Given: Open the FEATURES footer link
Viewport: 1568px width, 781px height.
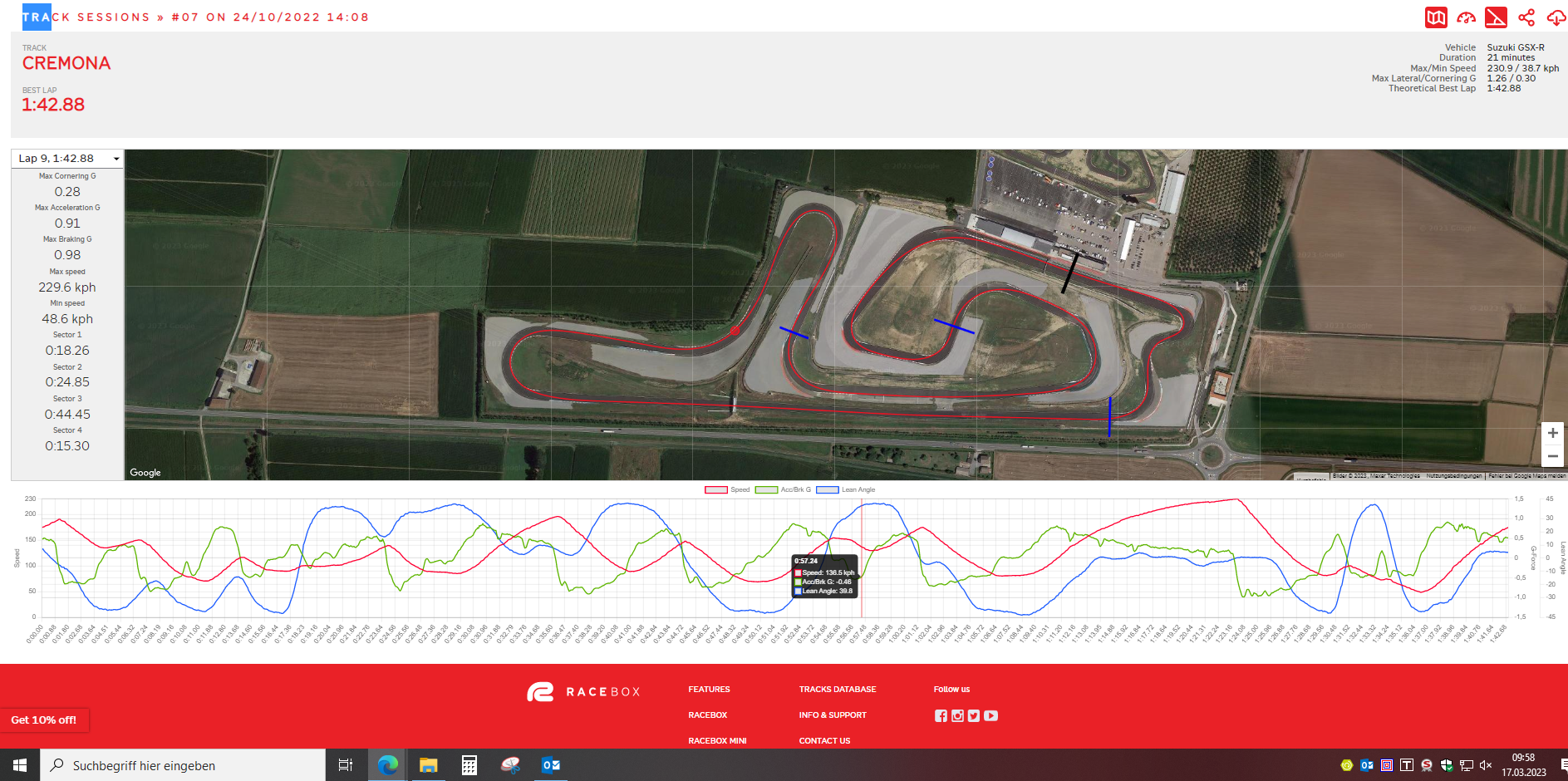Looking at the screenshot, I should pos(709,690).
